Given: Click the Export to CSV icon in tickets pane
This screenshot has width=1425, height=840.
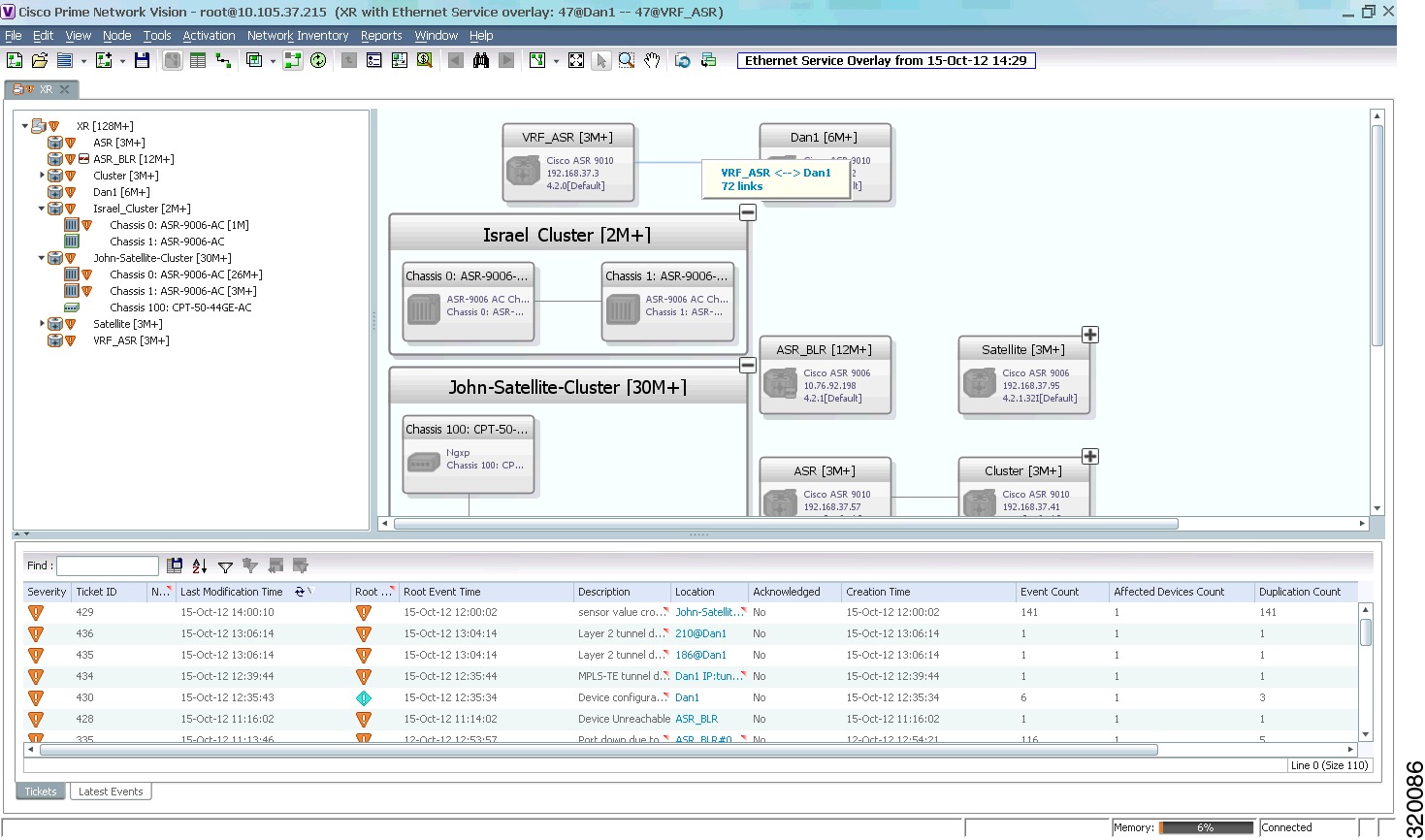Looking at the screenshot, I should click(x=175, y=565).
